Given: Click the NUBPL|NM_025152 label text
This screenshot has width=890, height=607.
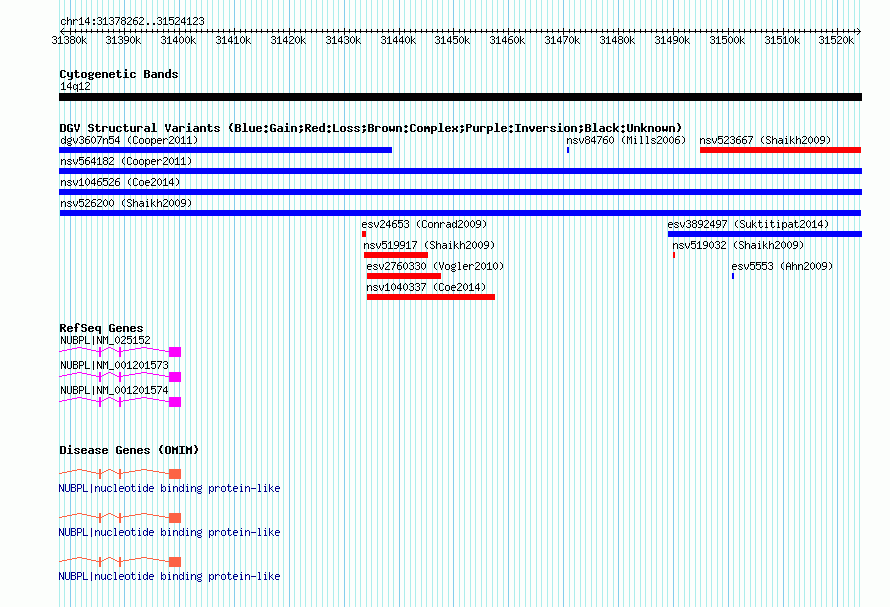Looking at the screenshot, I should pos(106,340).
